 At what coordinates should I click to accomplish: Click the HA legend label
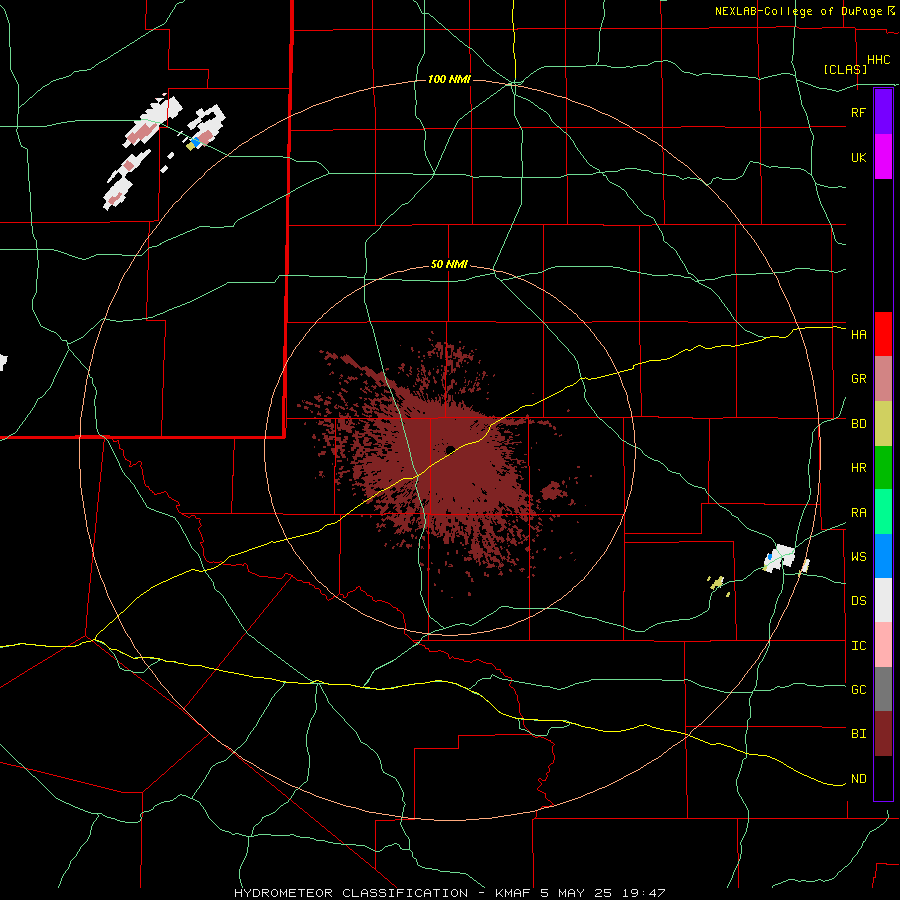859,335
